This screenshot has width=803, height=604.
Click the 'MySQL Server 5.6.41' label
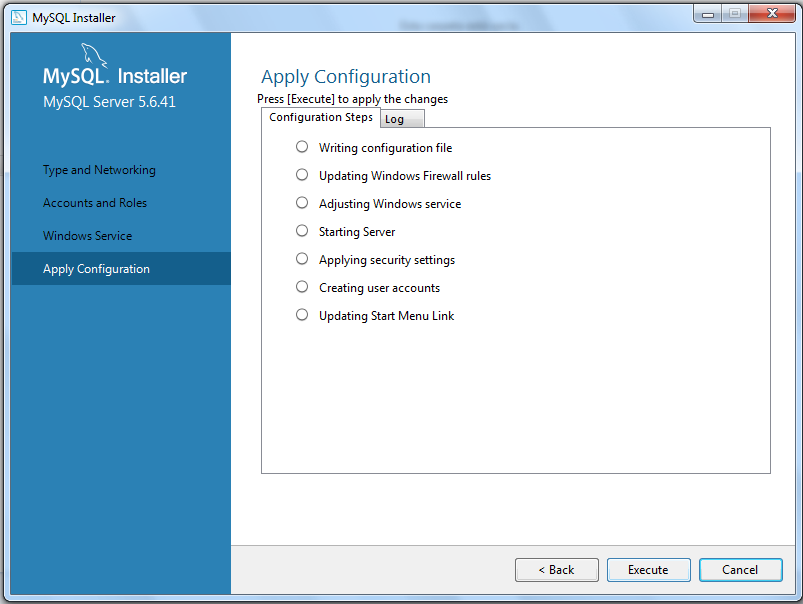109,101
